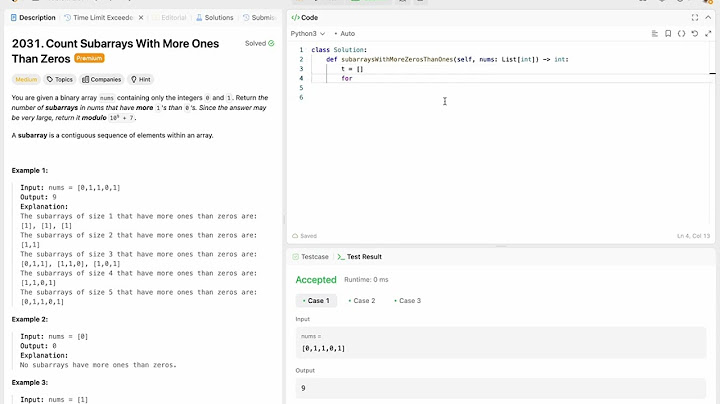Open the Submissions tab
This screenshot has width=720, height=404.
(259, 17)
